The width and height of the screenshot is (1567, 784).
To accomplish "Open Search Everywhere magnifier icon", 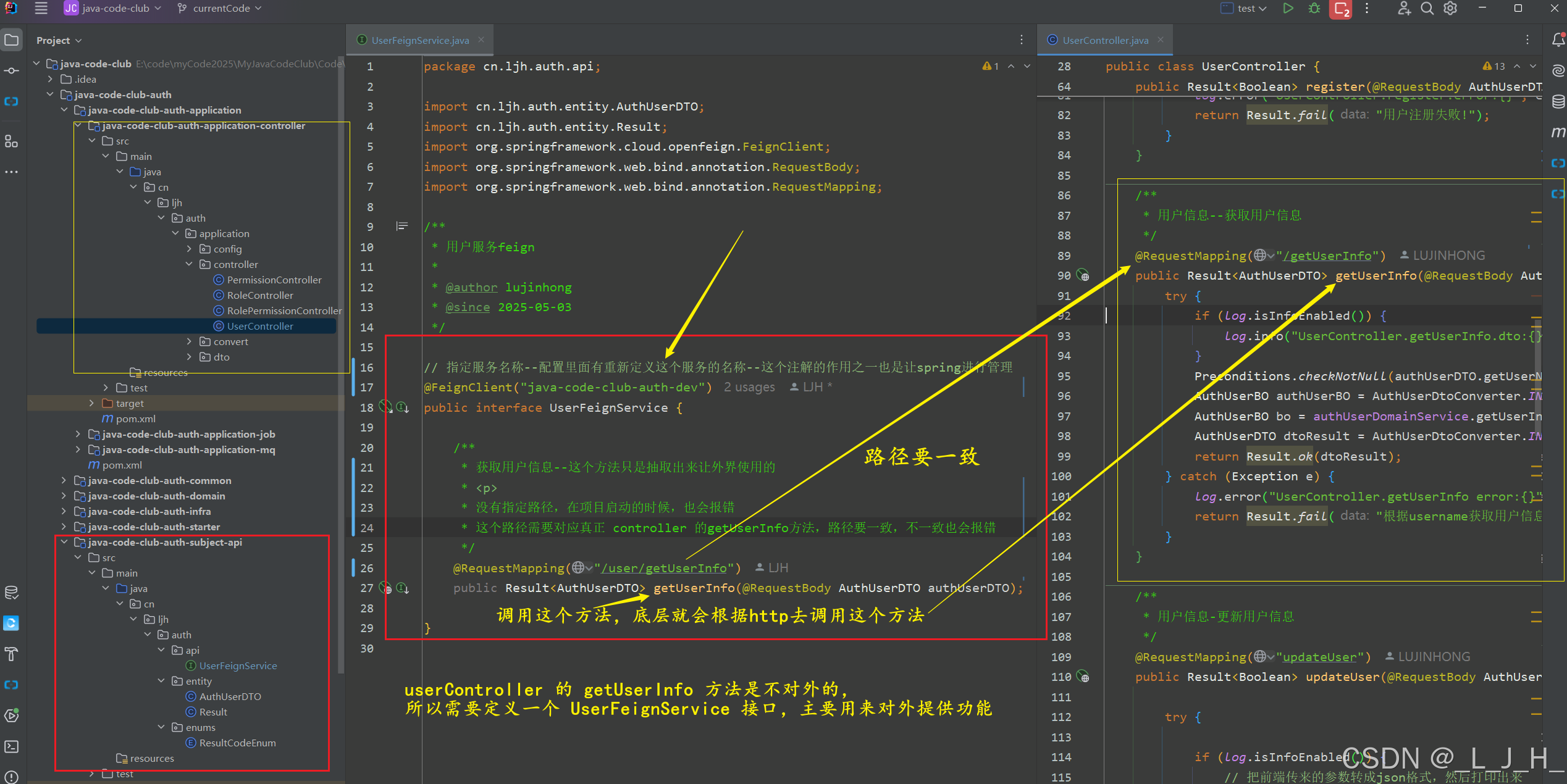I will pyautogui.click(x=1427, y=9).
